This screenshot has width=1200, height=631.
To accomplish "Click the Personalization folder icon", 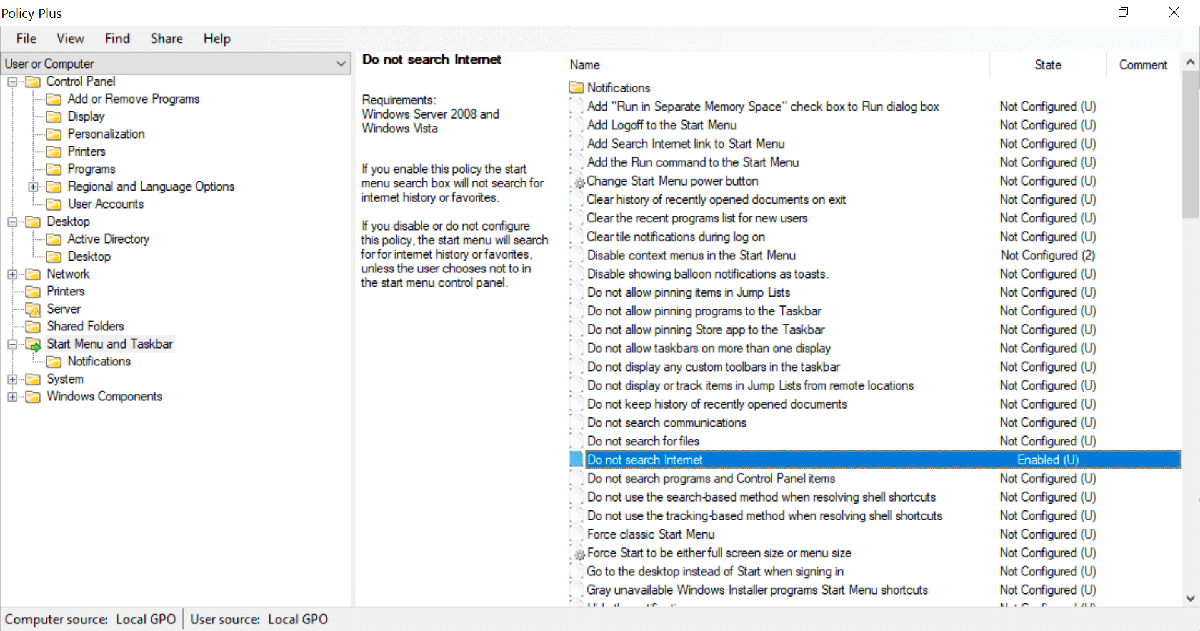I will 53,134.
